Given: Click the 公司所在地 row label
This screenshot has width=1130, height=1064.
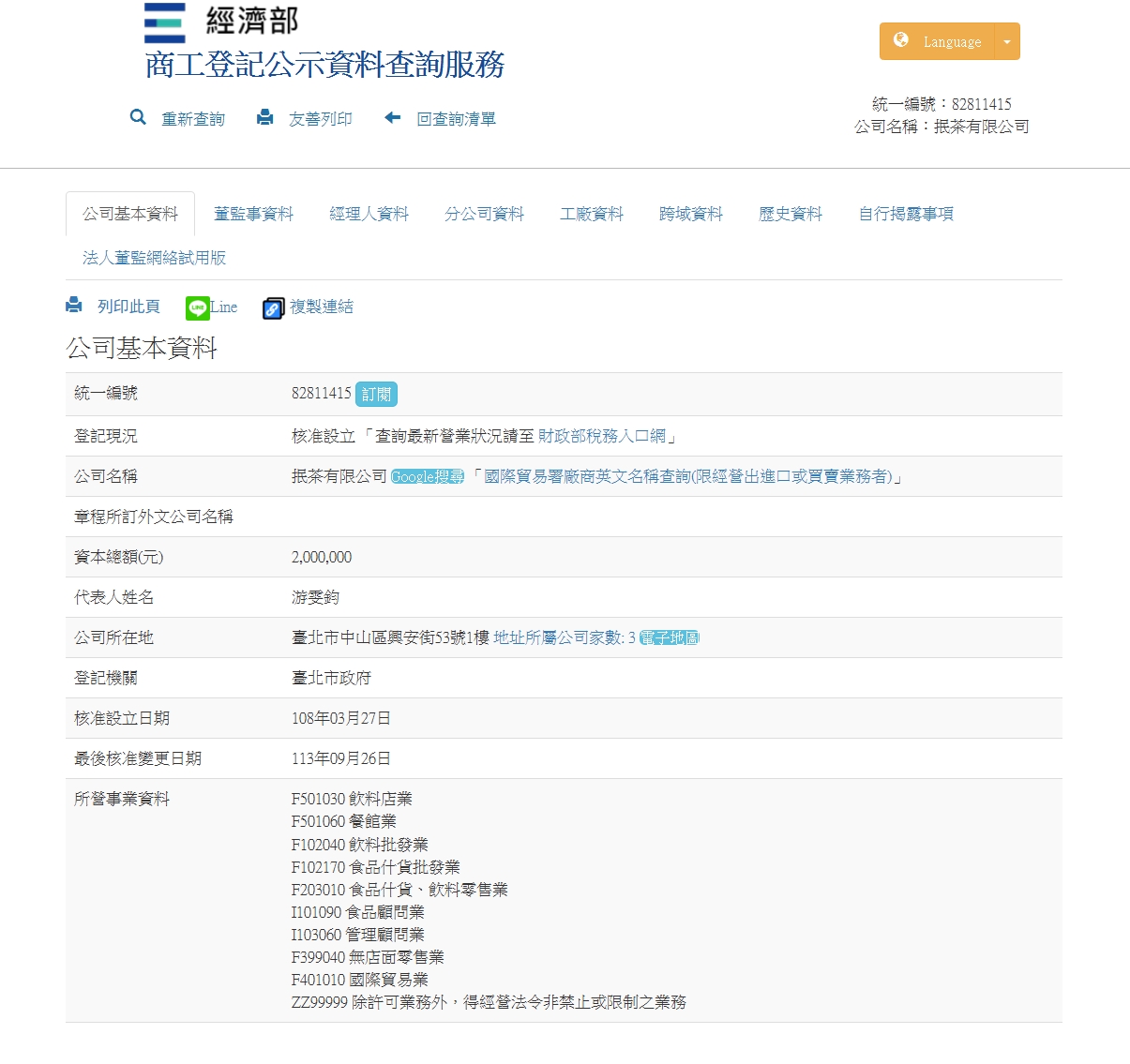Looking at the screenshot, I should (114, 637).
